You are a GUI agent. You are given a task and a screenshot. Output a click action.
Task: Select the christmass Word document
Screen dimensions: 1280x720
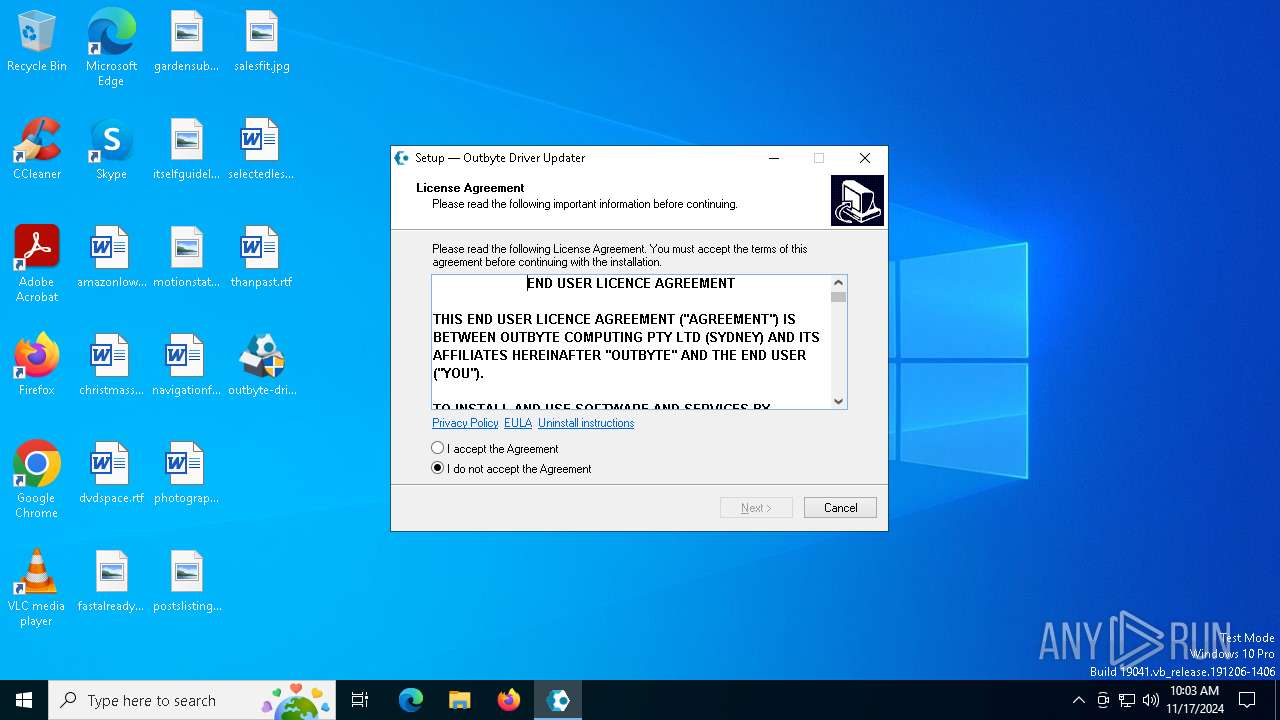tap(111, 366)
